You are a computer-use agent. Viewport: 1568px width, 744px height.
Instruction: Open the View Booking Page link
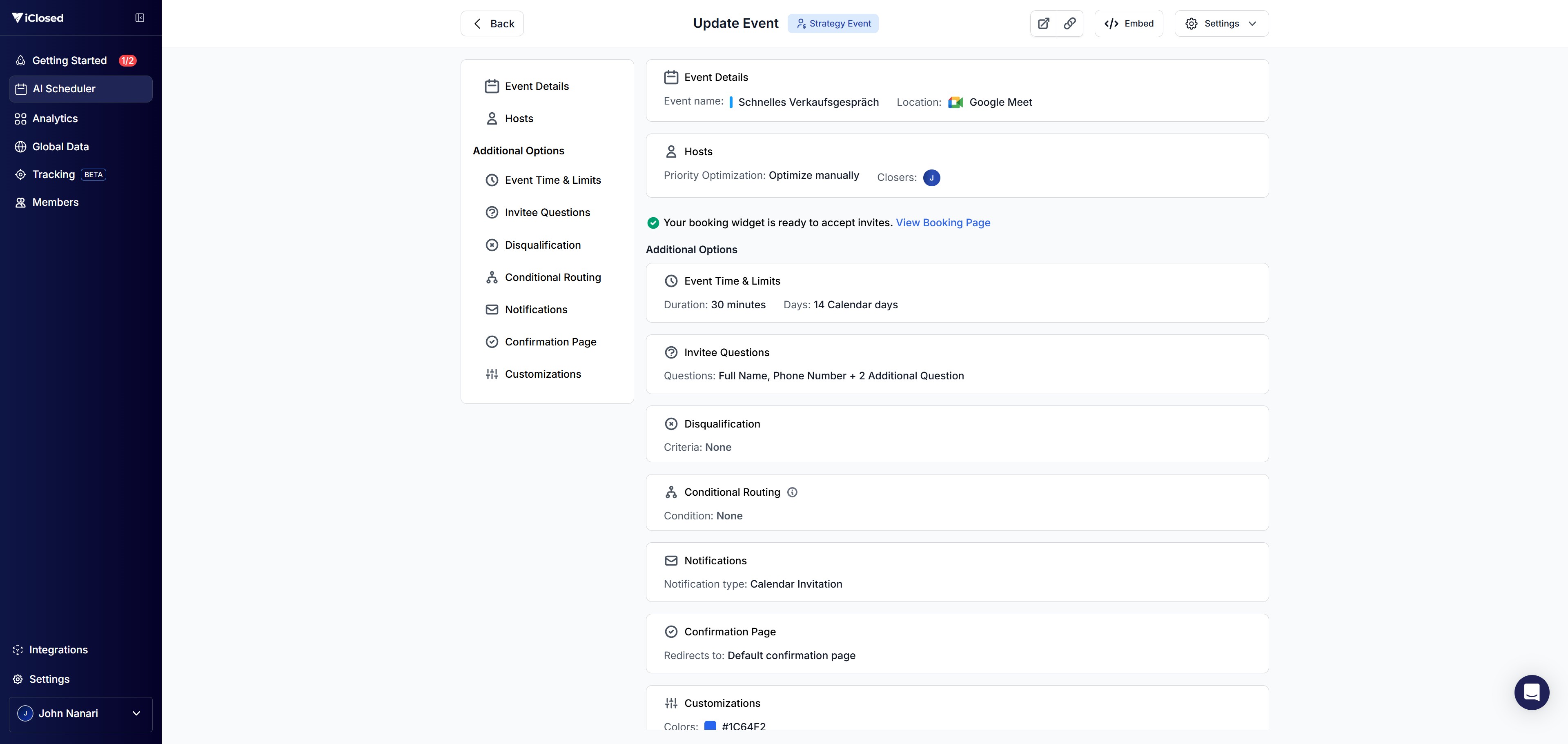[942, 222]
